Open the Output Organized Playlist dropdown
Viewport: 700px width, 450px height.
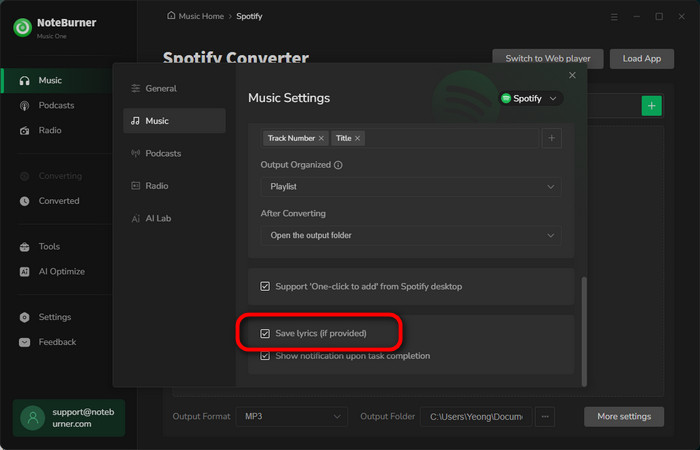(x=411, y=187)
